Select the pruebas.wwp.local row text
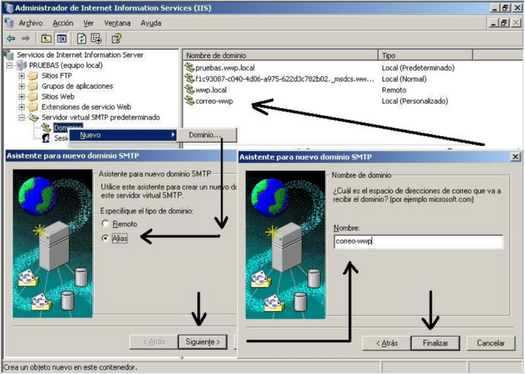 click(x=225, y=68)
